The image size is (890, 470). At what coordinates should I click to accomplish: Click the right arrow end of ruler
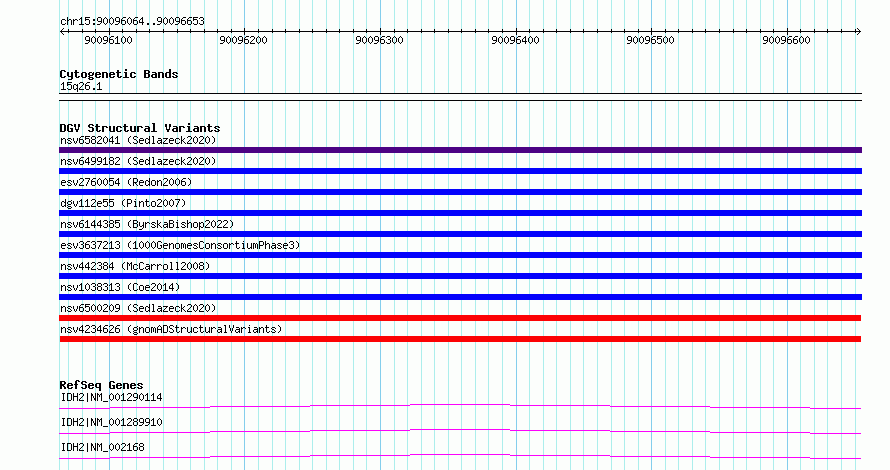[x=858, y=32]
